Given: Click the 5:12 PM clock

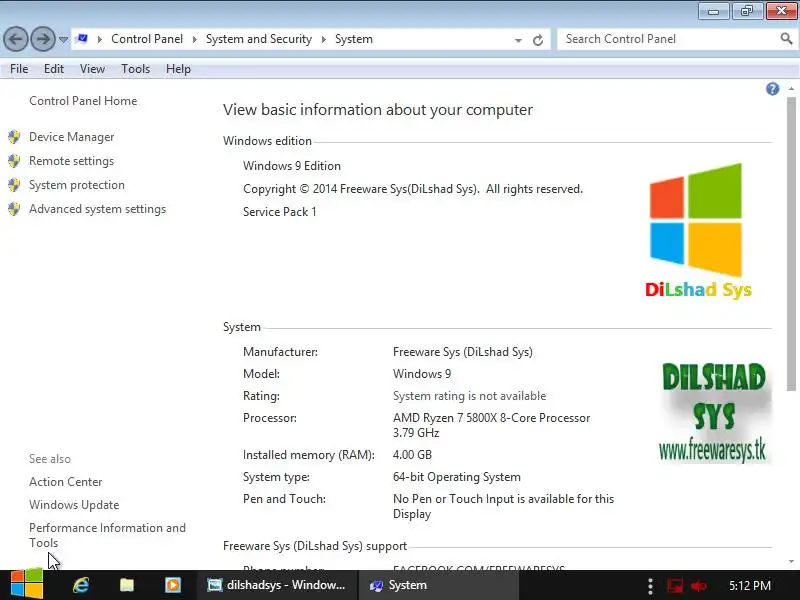Looking at the screenshot, I should (x=749, y=585).
